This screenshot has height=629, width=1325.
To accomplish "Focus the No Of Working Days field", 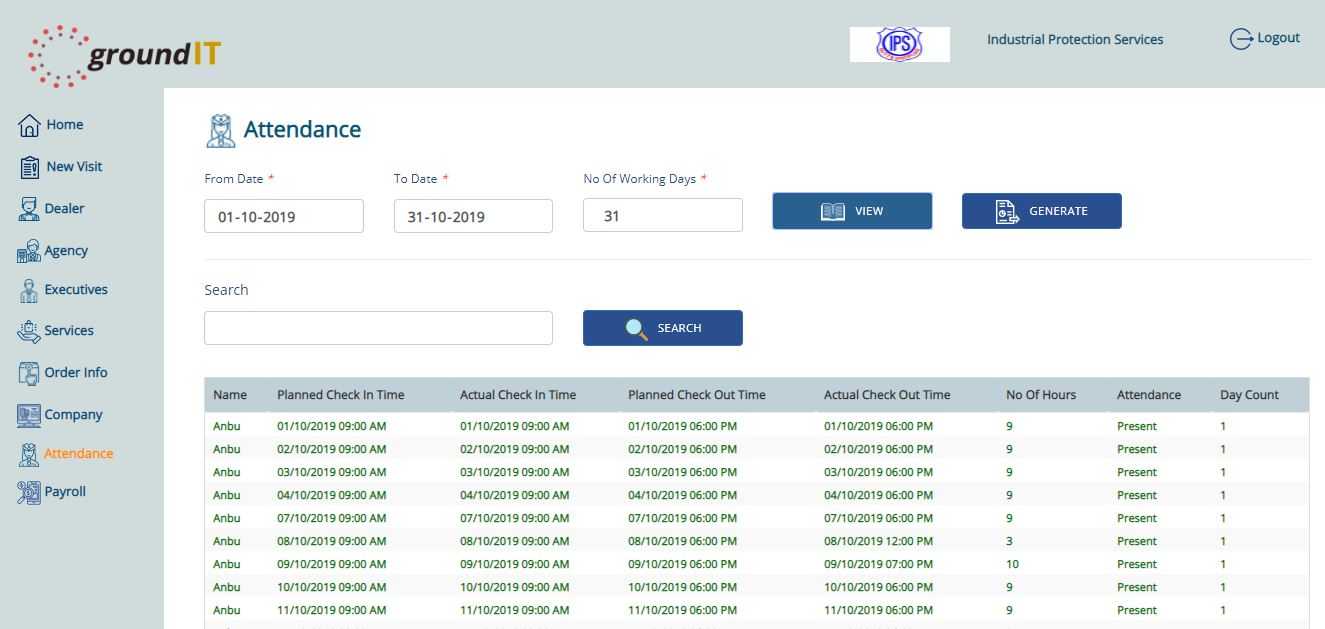I will [662, 215].
